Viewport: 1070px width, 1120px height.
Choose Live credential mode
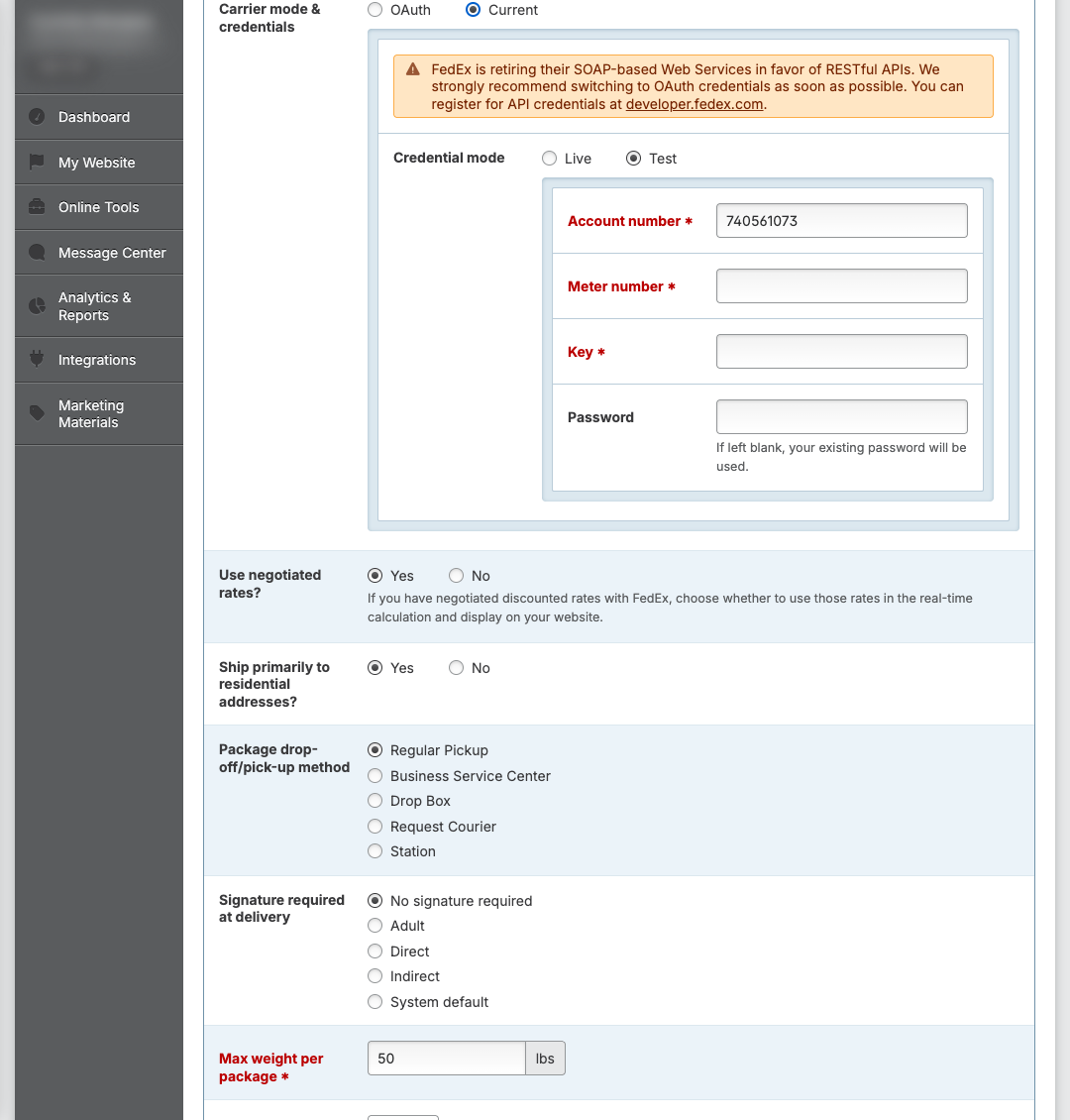click(x=549, y=159)
